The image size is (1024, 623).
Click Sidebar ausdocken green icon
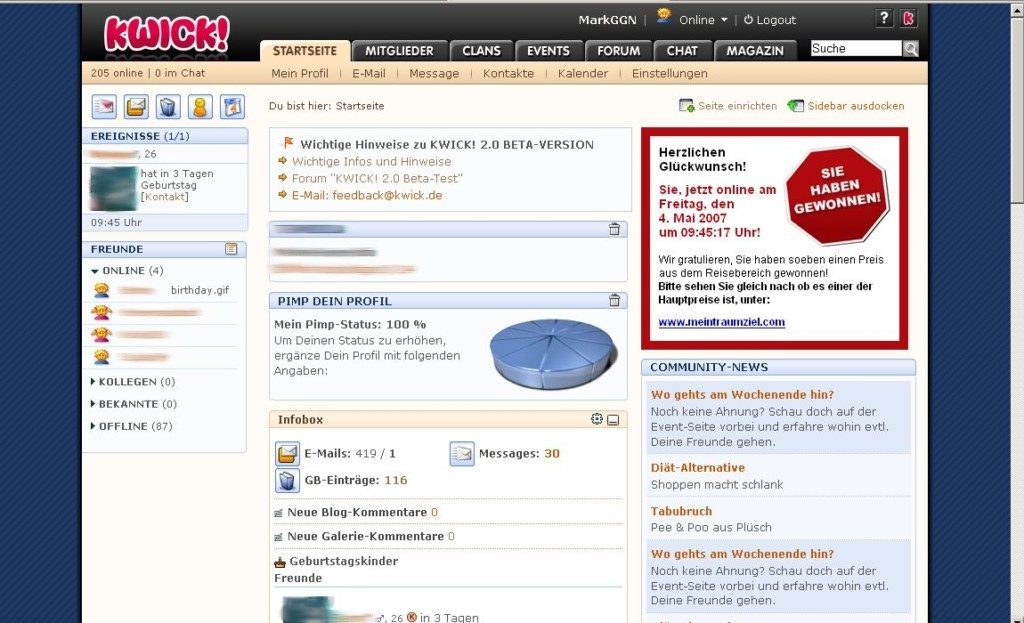point(795,106)
